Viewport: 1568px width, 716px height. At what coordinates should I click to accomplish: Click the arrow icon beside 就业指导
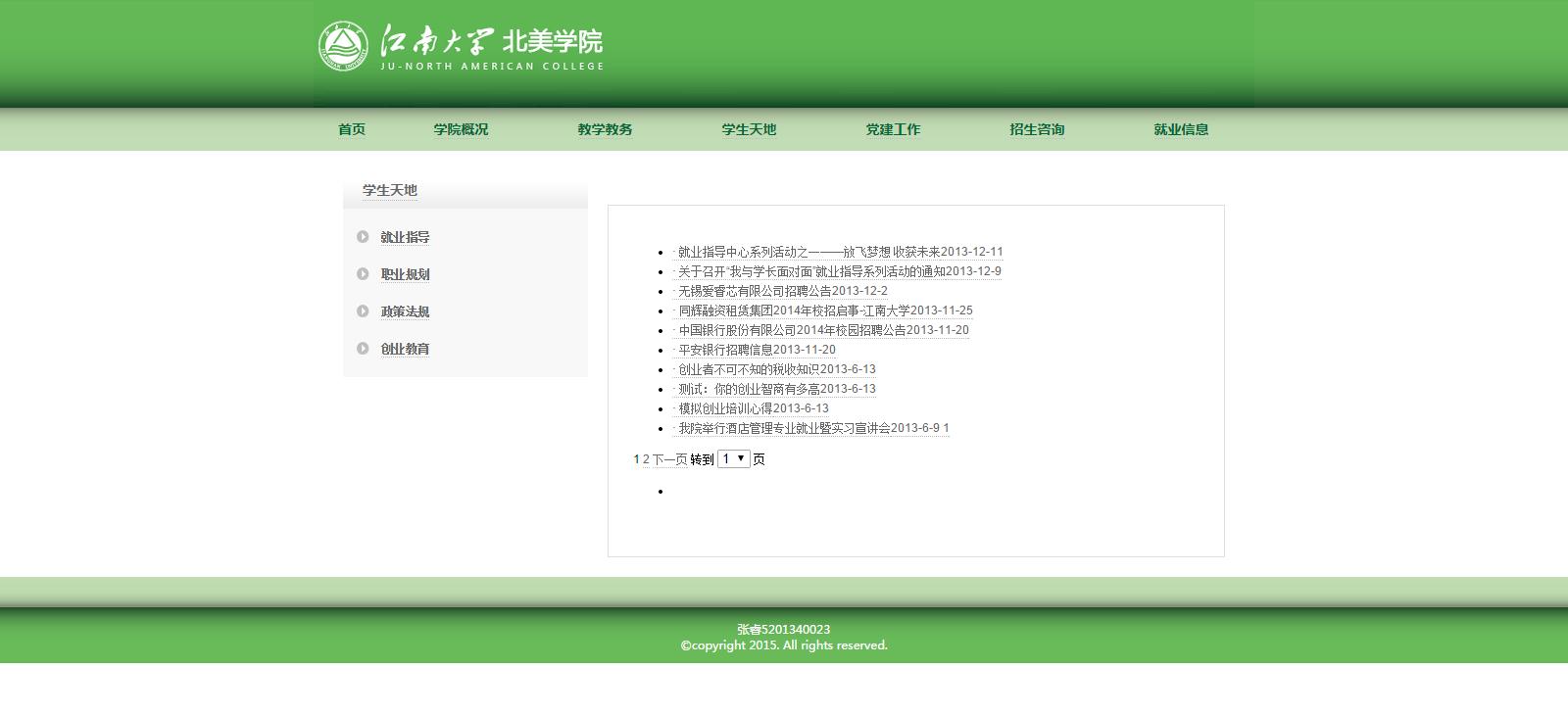363,237
